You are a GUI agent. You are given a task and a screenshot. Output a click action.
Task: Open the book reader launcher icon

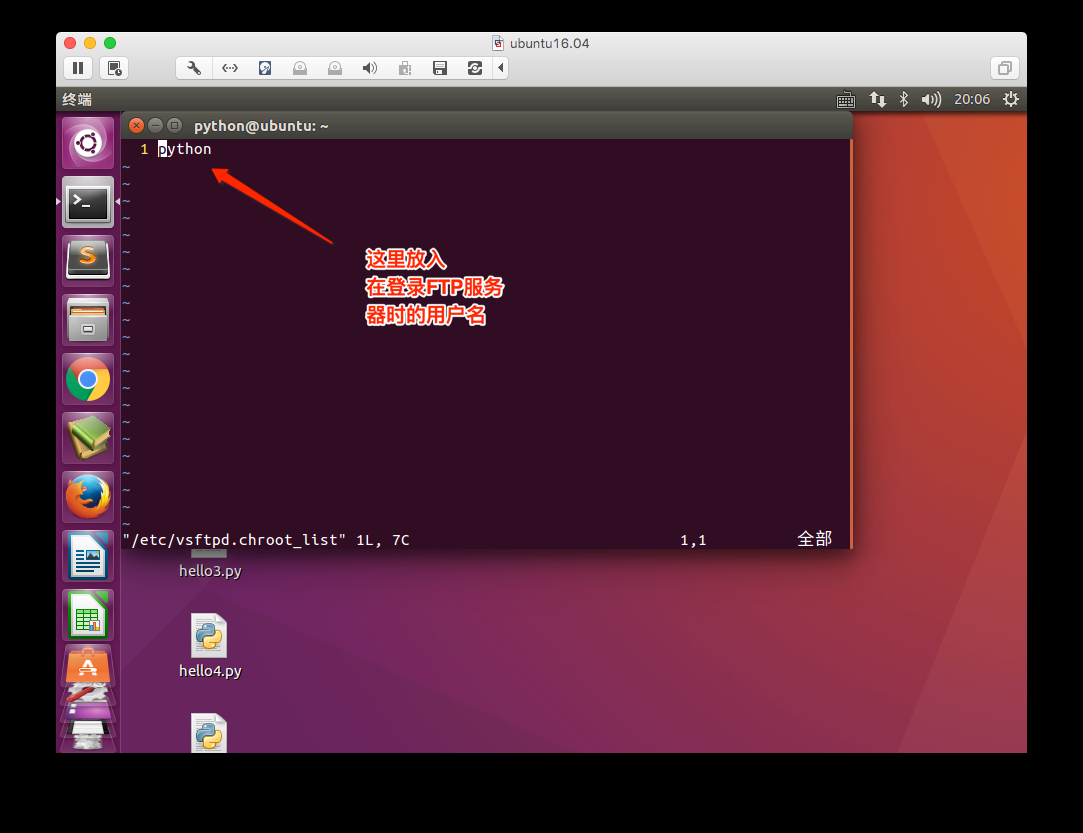[88, 438]
